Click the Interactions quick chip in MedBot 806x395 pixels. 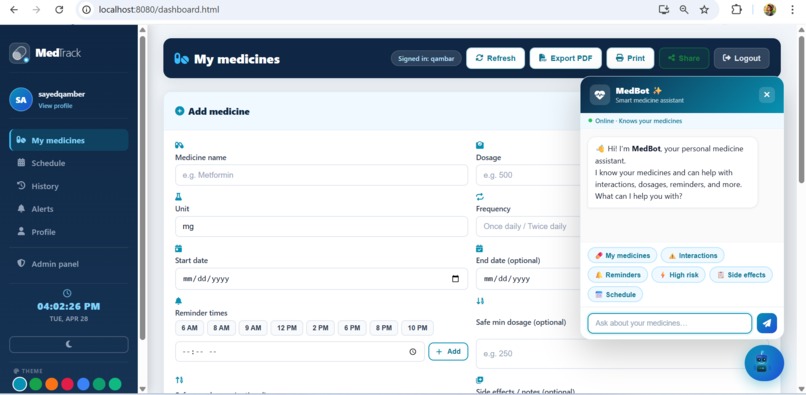[692, 255]
